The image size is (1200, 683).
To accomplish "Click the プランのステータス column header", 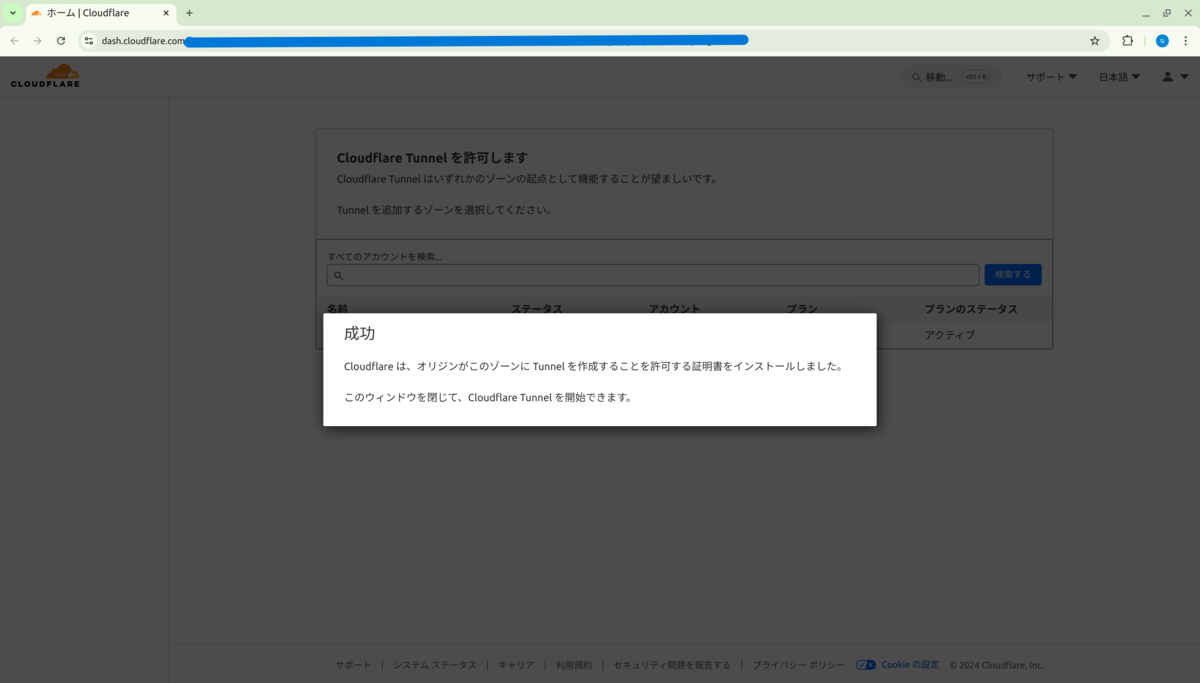I will tap(971, 309).
